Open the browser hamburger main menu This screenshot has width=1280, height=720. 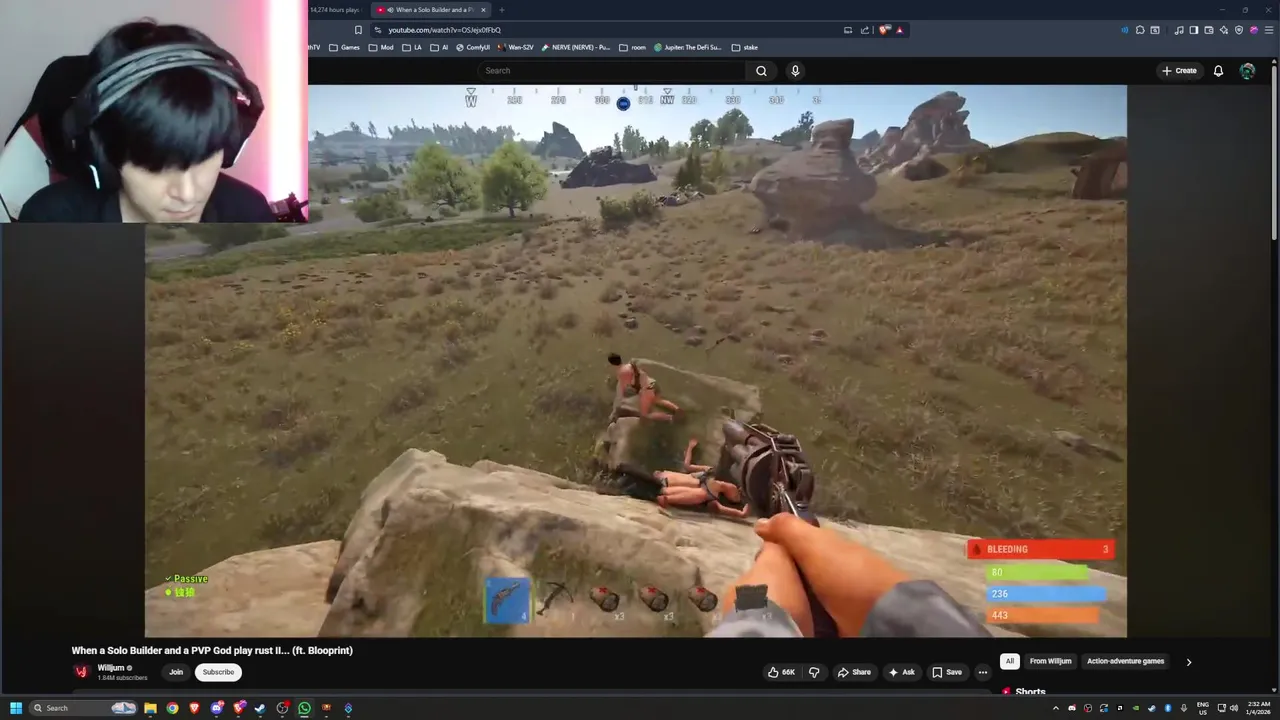pos(1269,30)
